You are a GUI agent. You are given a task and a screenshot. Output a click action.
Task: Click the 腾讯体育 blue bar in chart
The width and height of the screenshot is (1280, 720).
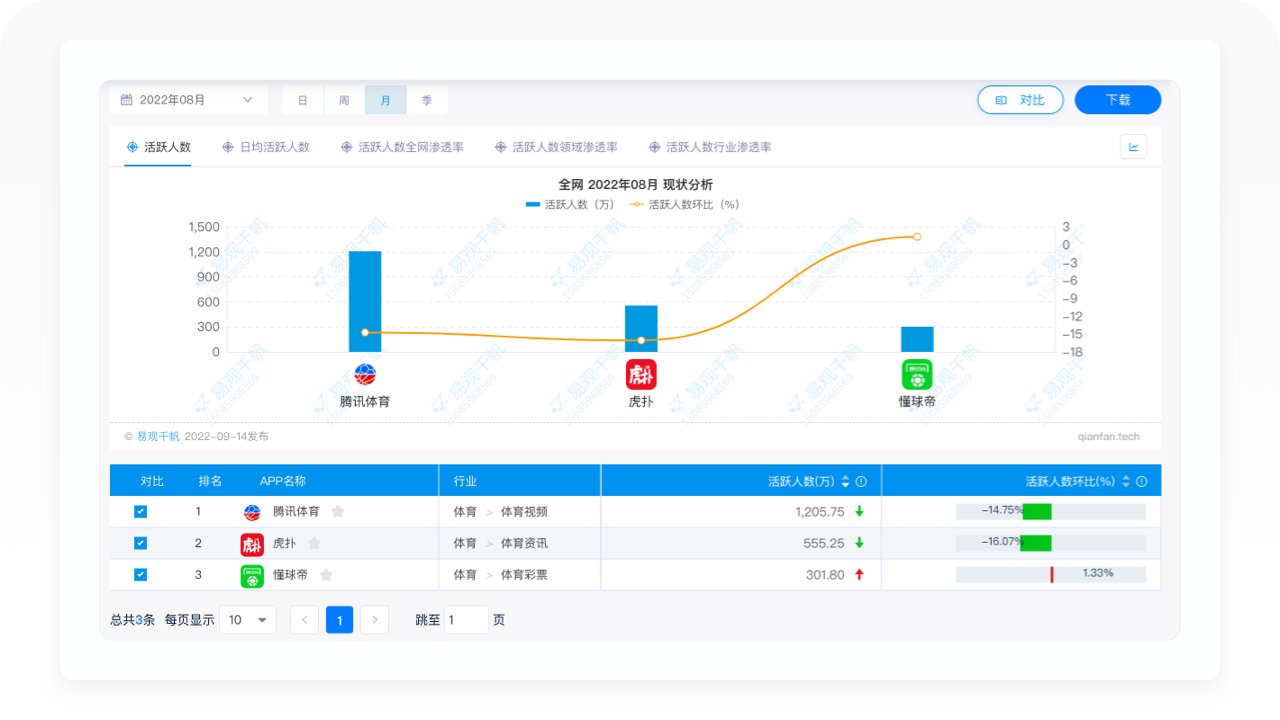[365, 302]
